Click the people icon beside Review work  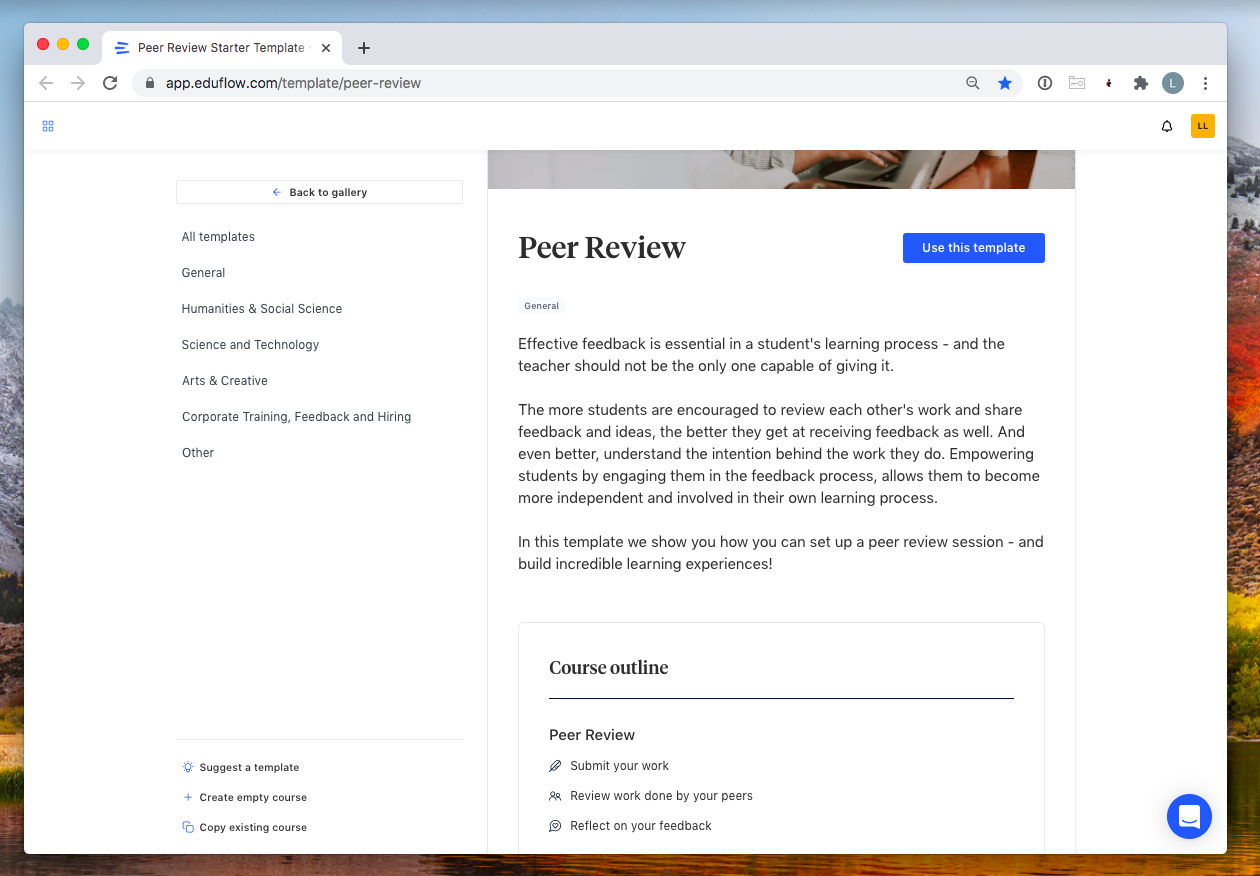coord(556,796)
